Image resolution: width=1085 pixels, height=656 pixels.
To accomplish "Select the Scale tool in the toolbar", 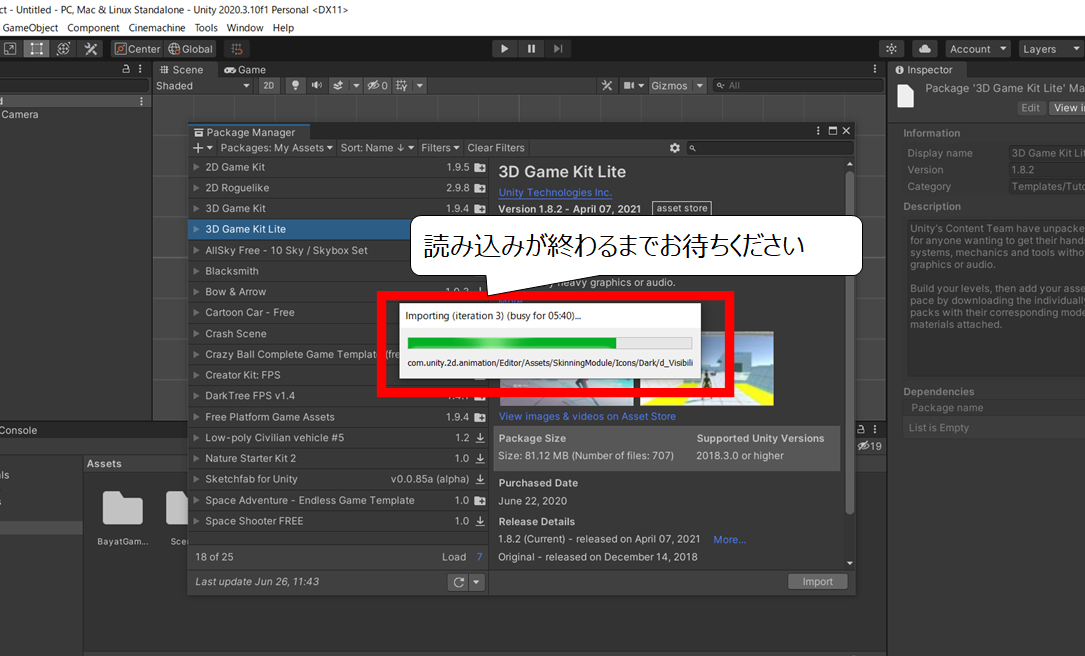I will pos(10,48).
